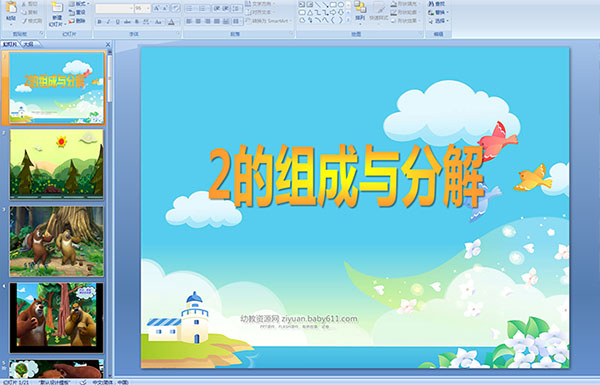
Task: Open the font name combo box
Action: (x=114, y=8)
